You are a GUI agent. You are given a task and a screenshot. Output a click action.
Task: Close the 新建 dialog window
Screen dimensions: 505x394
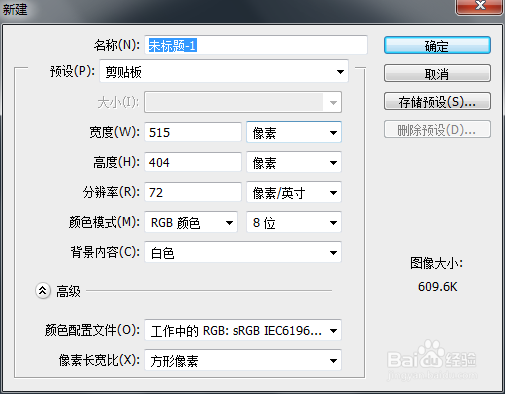click(480, 6)
